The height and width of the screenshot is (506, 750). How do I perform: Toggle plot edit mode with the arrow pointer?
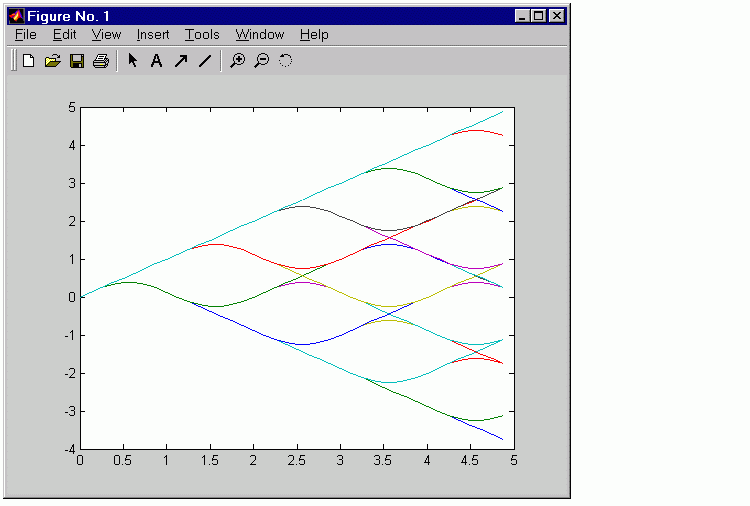point(132,61)
